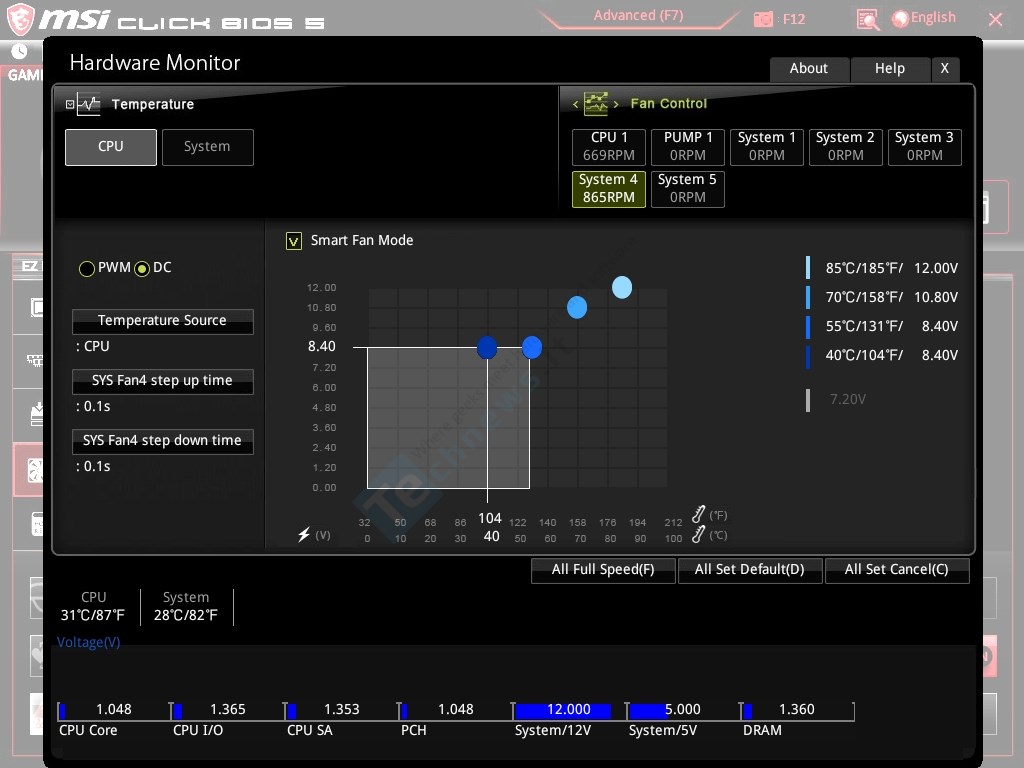1024x768 pixels.
Task: Click the MSI dragon logo
Action: (21, 18)
